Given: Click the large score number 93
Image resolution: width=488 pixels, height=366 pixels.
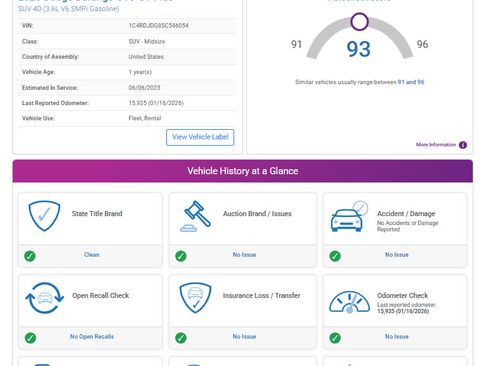Looking at the screenshot, I should [359, 49].
